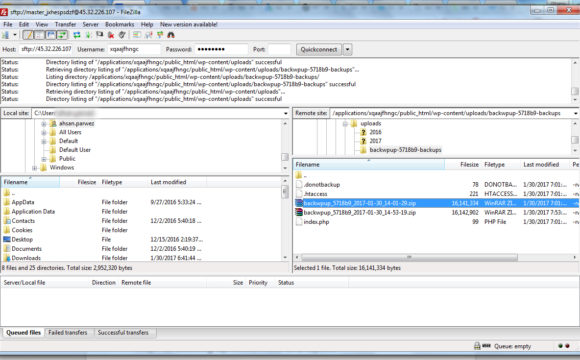The width and height of the screenshot is (580, 360).
Task: Open the Help menu
Action: tap(147, 24)
